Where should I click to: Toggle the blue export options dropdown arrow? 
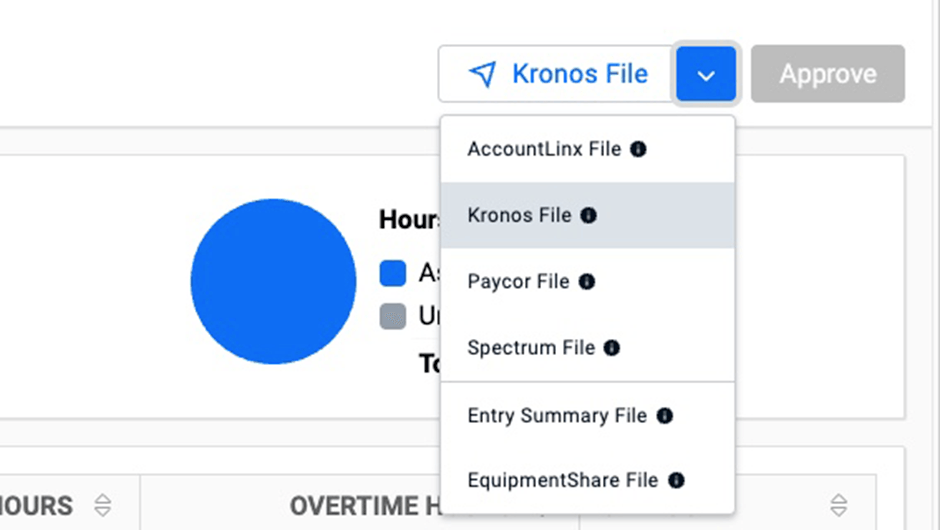click(x=706, y=74)
